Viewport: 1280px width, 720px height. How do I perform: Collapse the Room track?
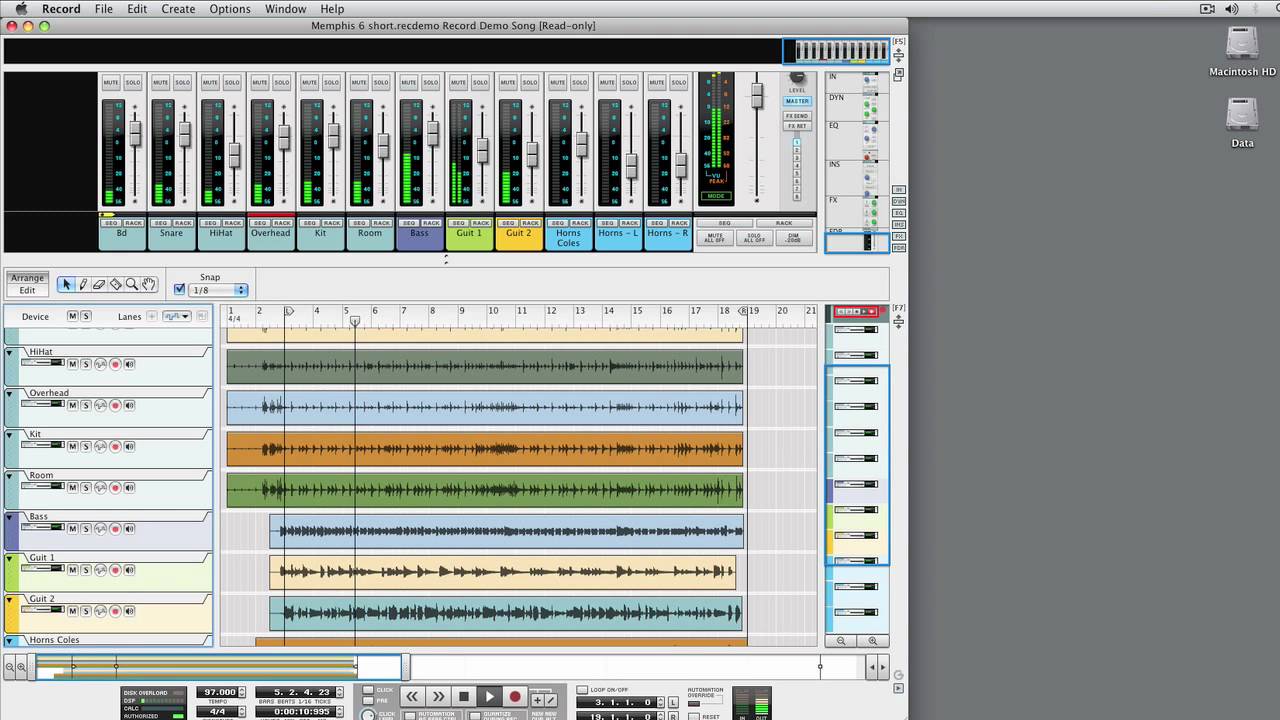tap(10, 475)
